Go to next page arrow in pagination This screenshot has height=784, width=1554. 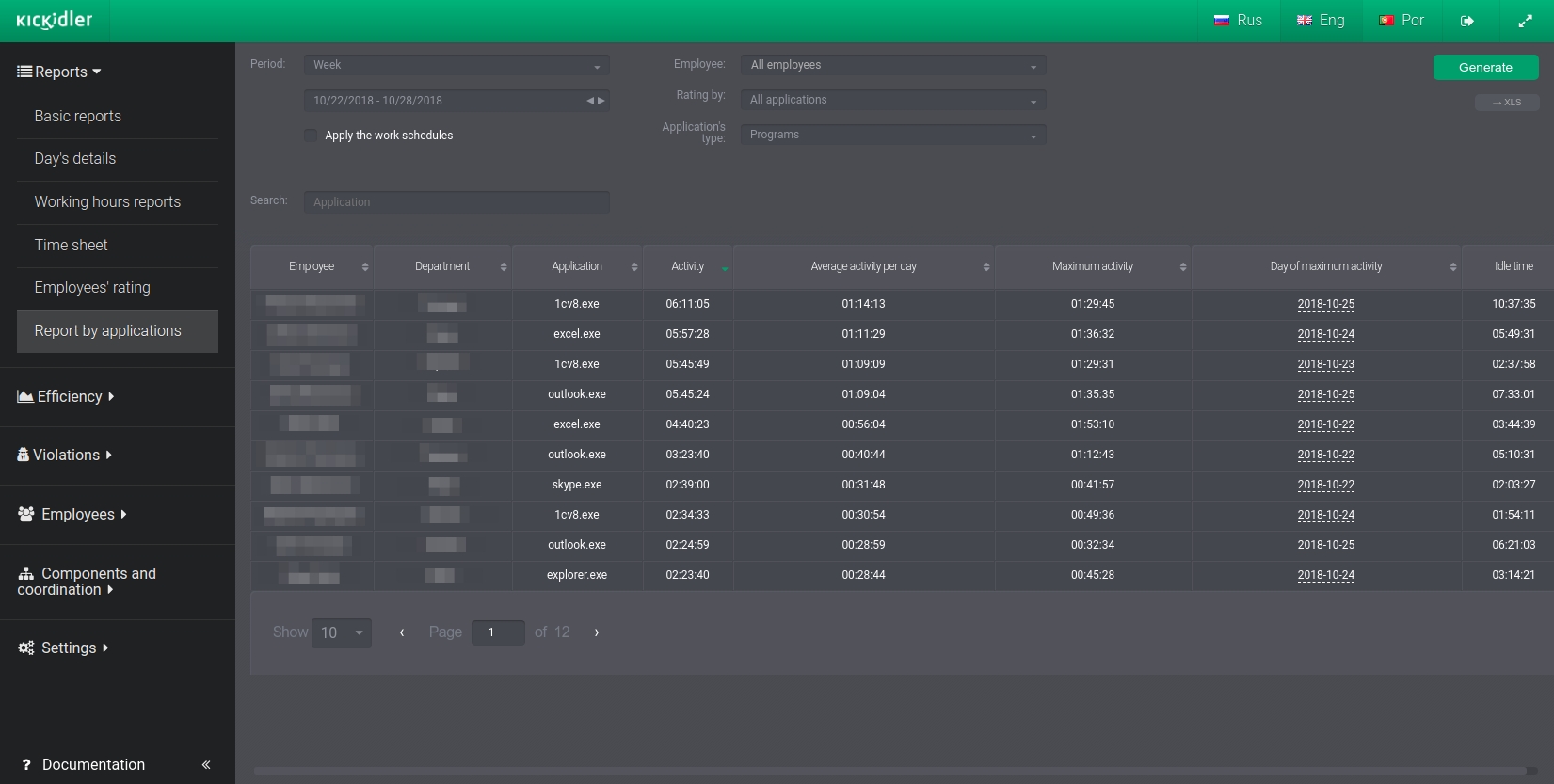point(597,632)
